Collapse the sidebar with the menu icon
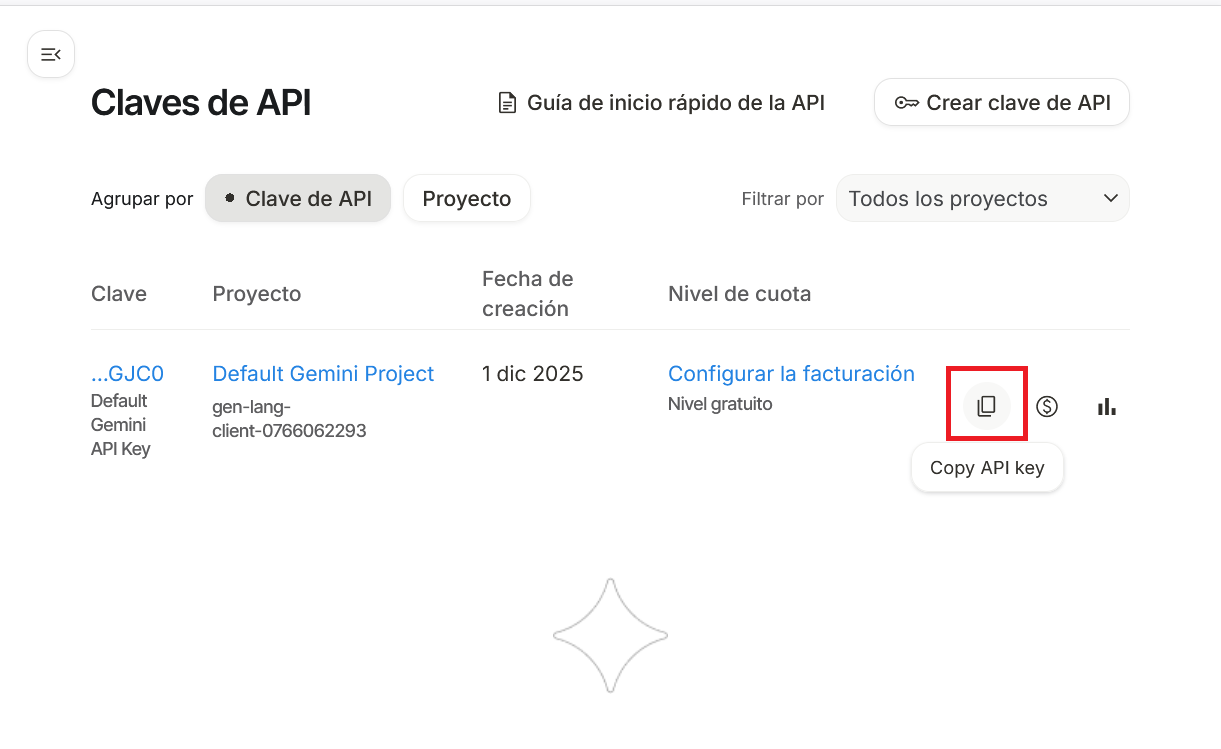This screenshot has width=1221, height=749. [x=51, y=54]
